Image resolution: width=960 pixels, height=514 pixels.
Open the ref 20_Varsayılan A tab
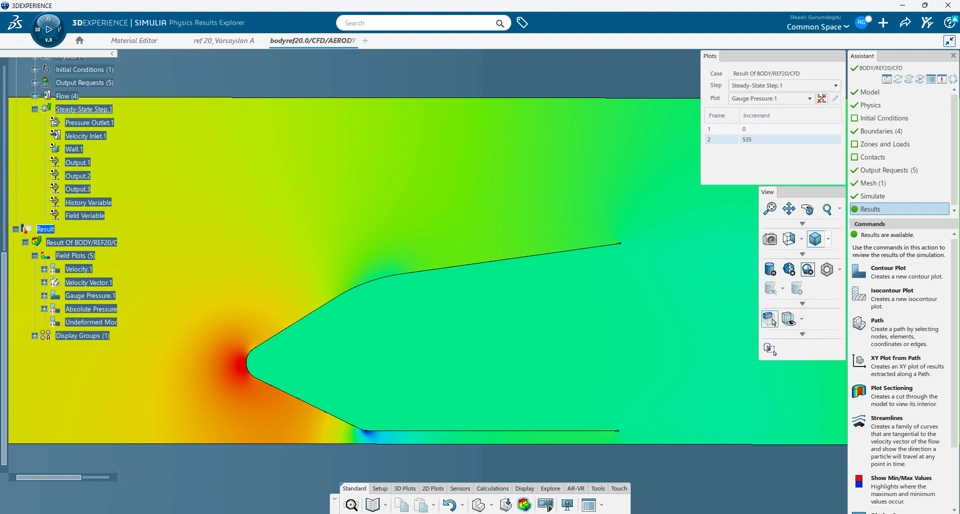[x=223, y=40]
